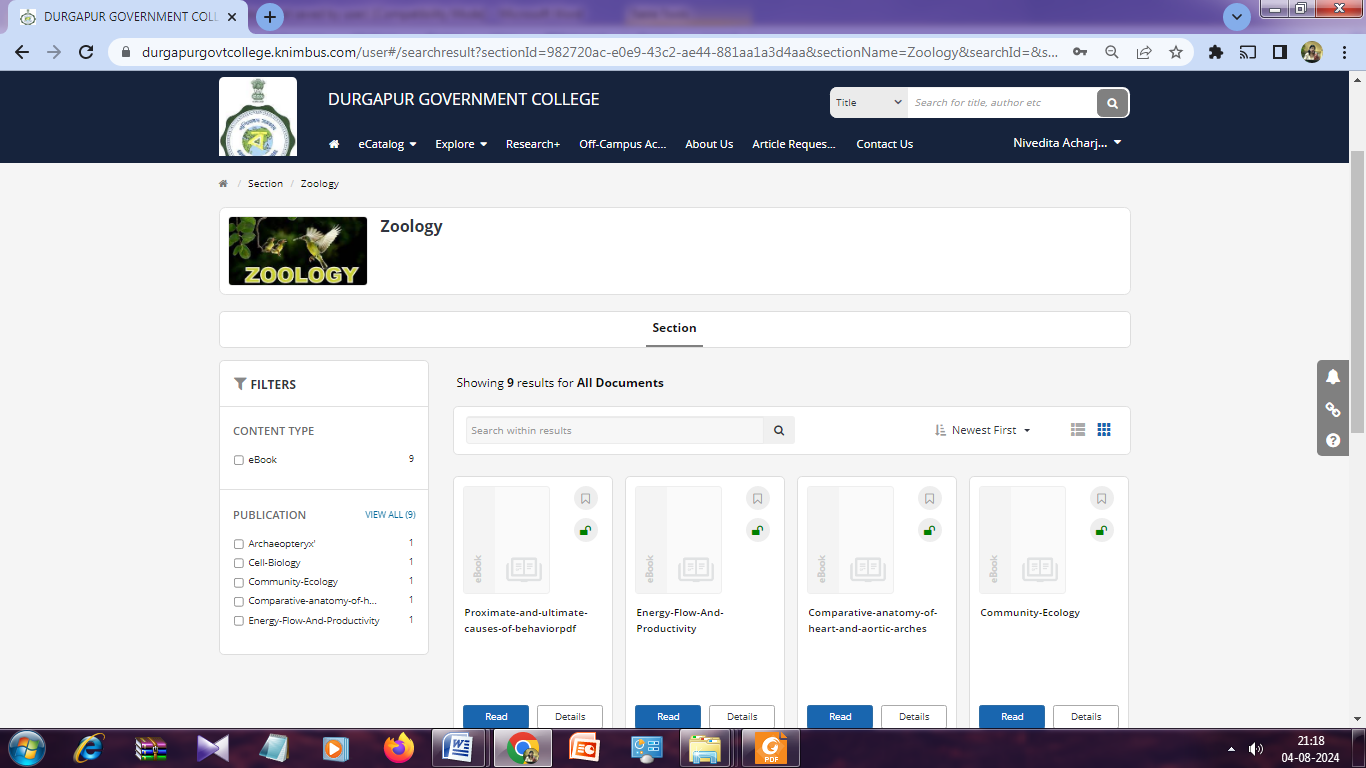Switch to grid view layout icon
This screenshot has height=768, width=1366.
click(x=1104, y=430)
